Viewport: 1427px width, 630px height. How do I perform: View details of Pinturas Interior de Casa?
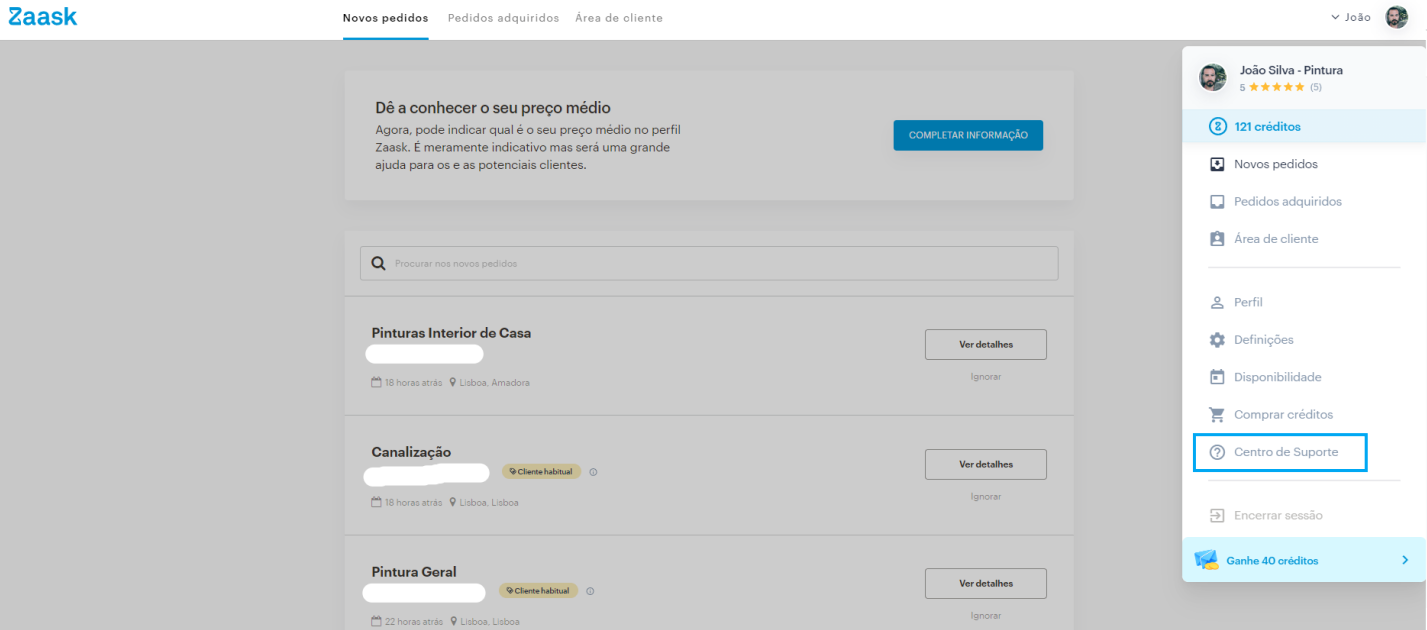[x=986, y=344]
